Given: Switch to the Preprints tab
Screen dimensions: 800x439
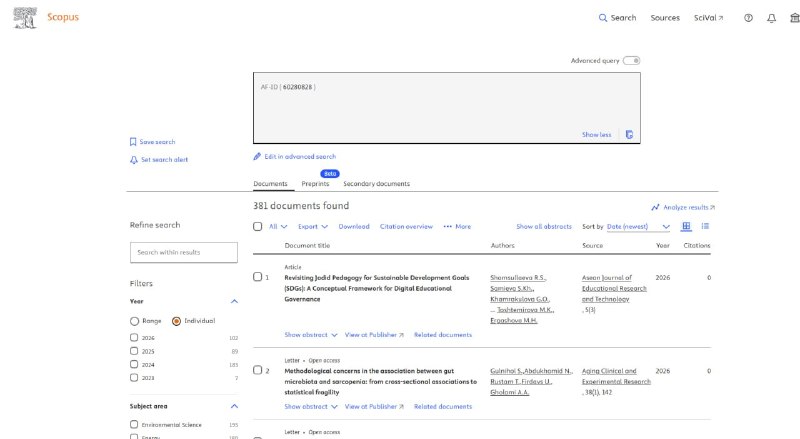Looking at the screenshot, I should [x=315, y=184].
